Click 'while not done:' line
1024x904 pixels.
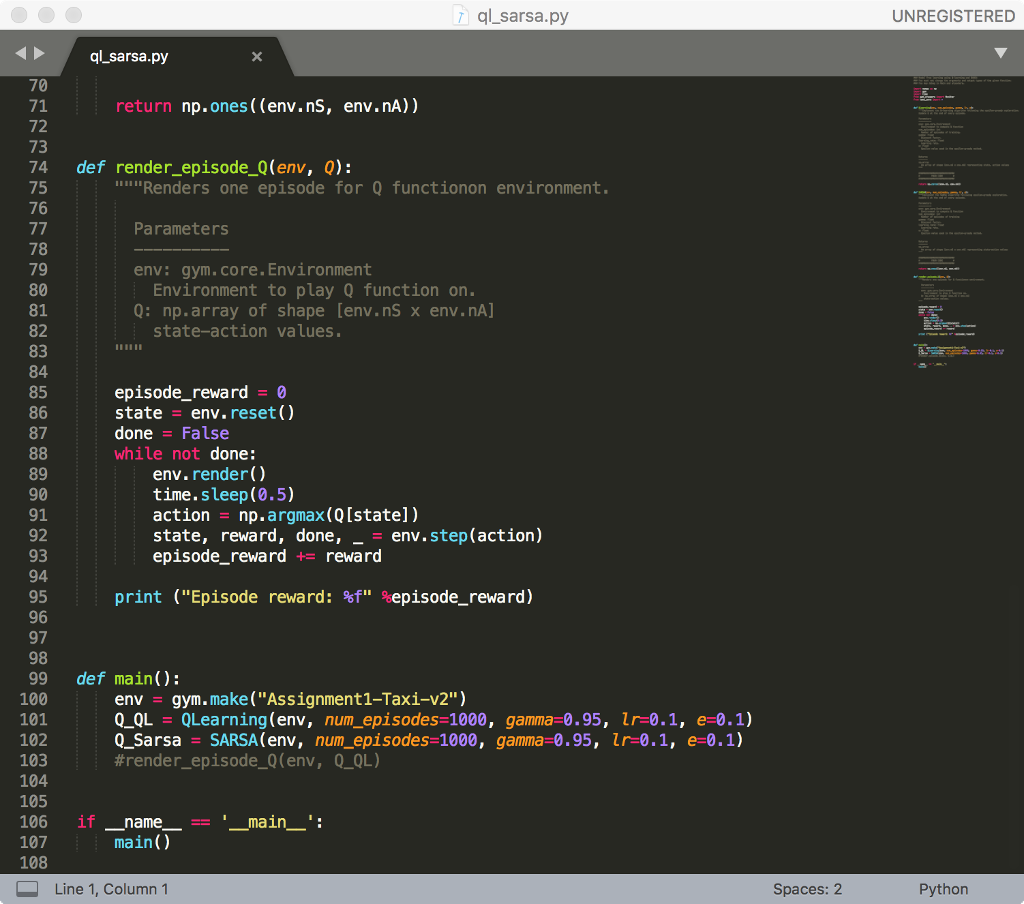pyautogui.click(x=185, y=453)
